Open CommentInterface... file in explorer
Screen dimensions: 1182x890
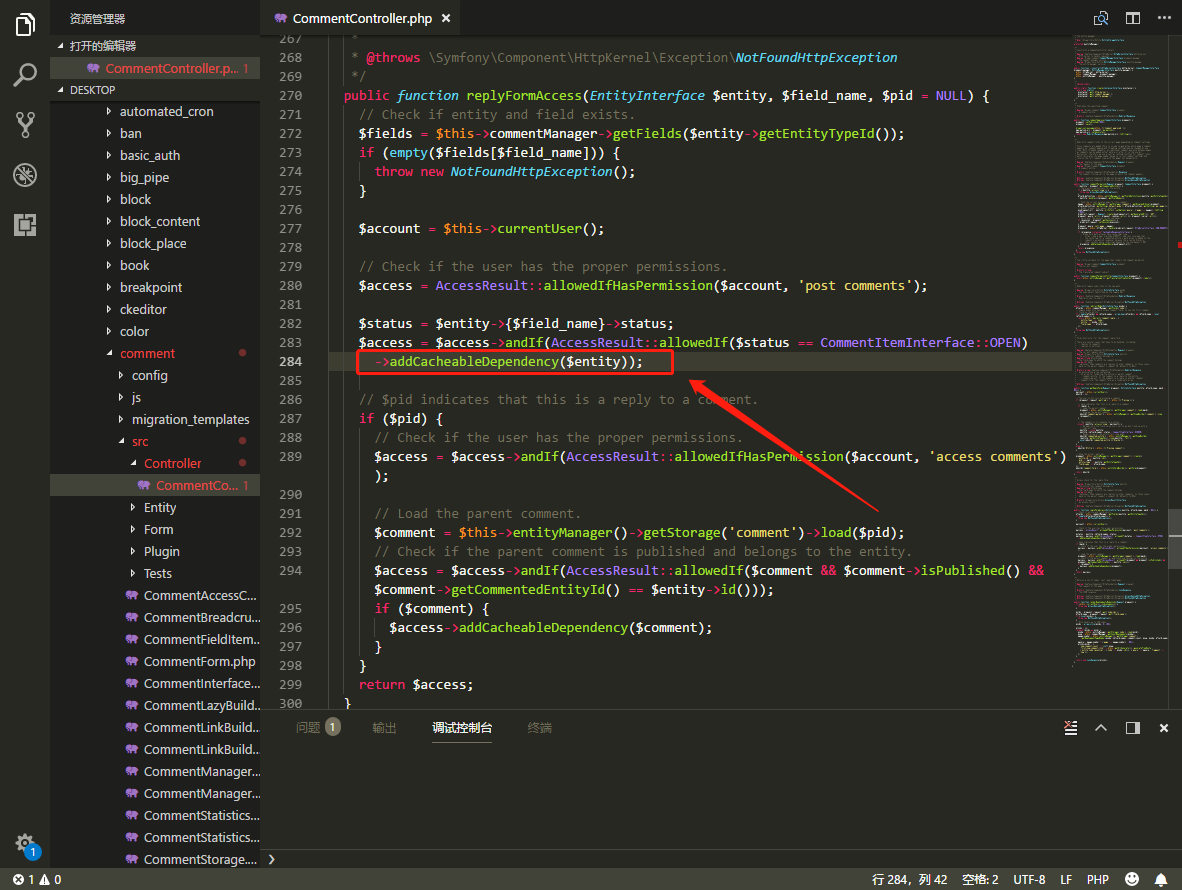click(x=155, y=684)
